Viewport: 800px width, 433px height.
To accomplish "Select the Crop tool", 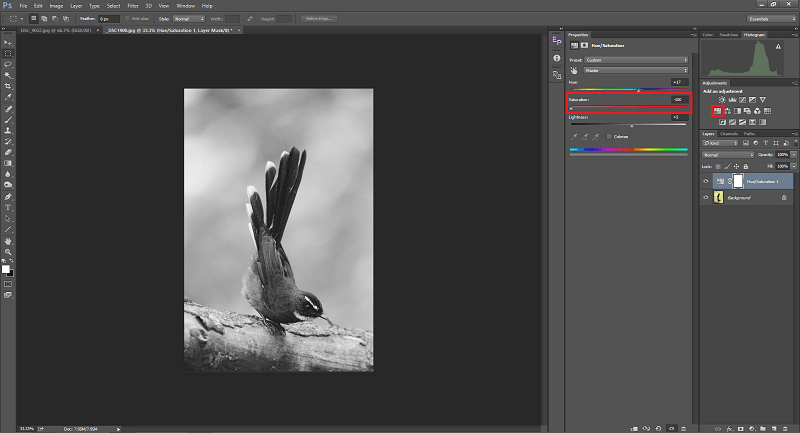I will (8, 86).
